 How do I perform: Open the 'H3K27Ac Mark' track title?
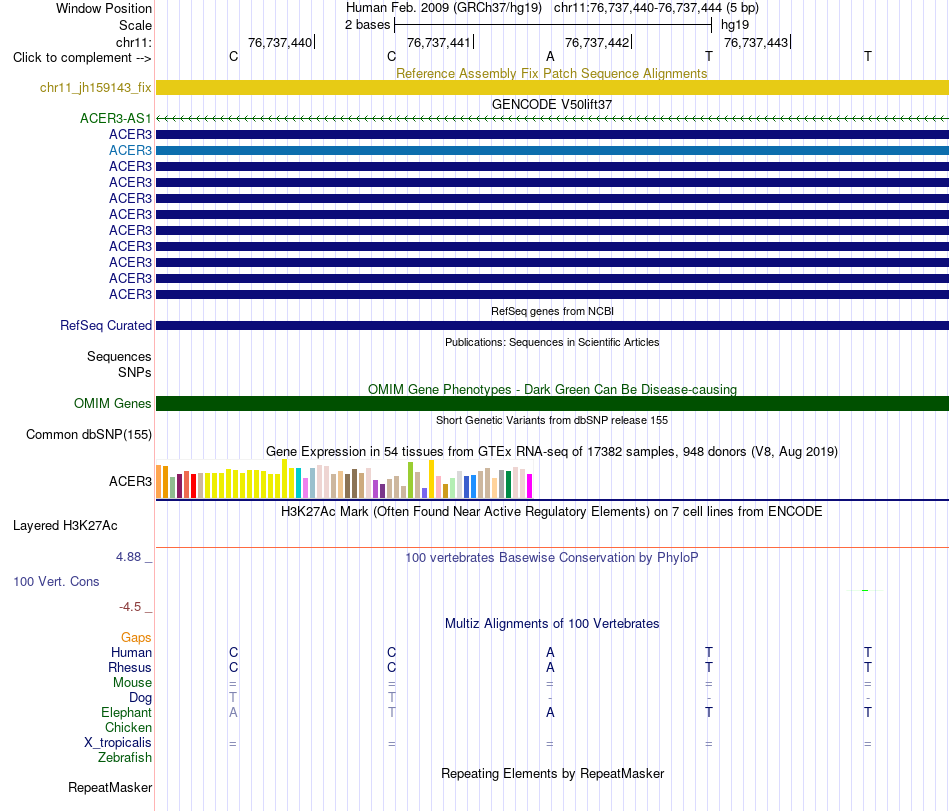[x=552, y=511]
